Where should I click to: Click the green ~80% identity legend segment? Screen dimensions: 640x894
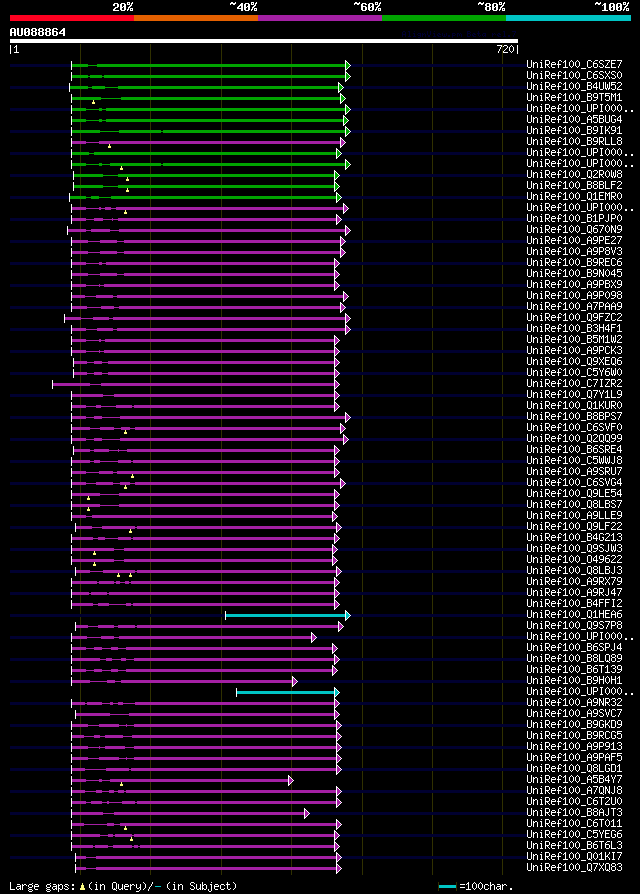click(x=444, y=18)
